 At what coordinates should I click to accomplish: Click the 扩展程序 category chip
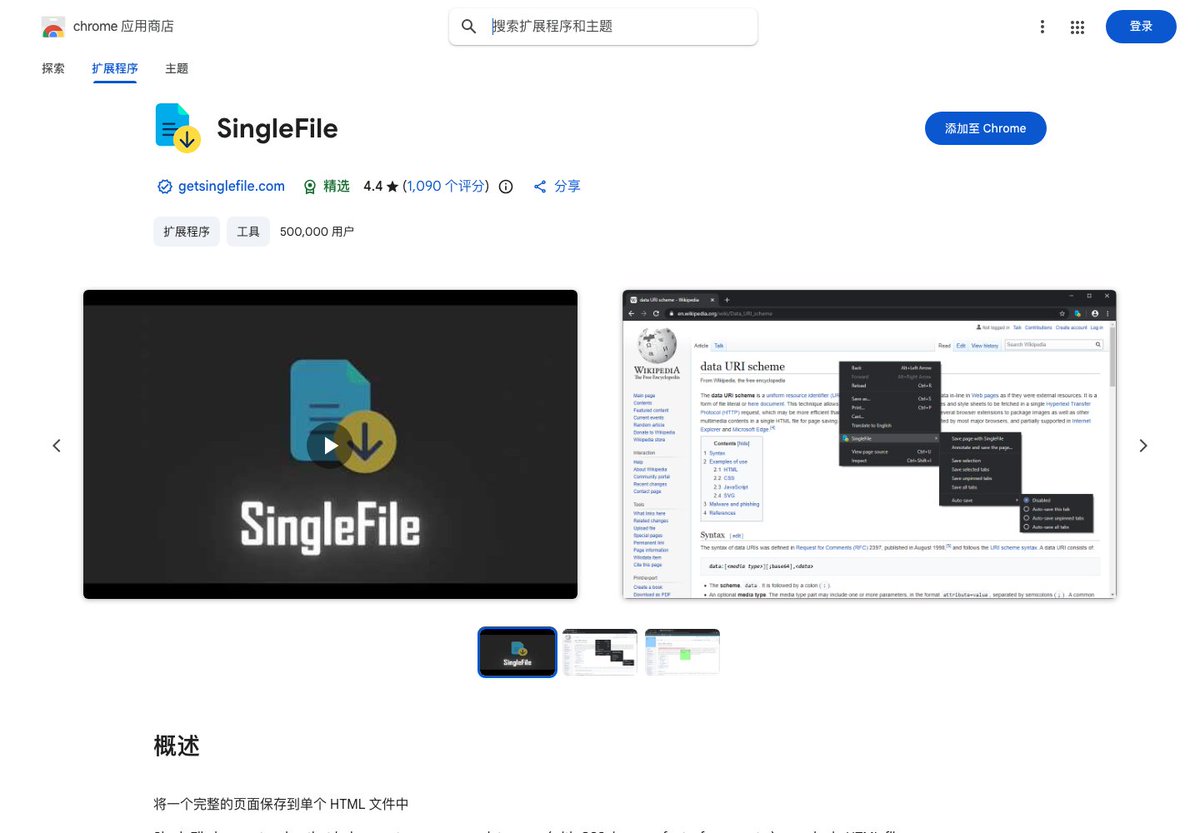[x=187, y=231]
